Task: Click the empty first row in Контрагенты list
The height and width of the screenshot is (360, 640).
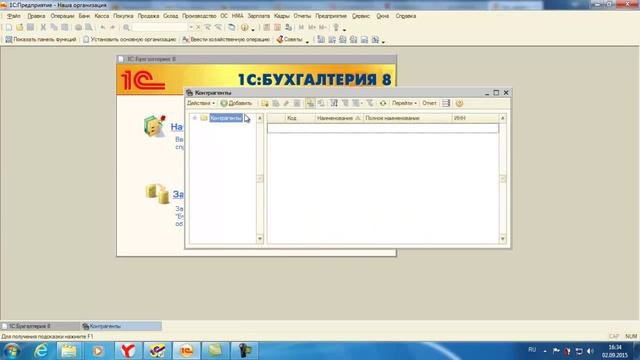Action: point(383,128)
